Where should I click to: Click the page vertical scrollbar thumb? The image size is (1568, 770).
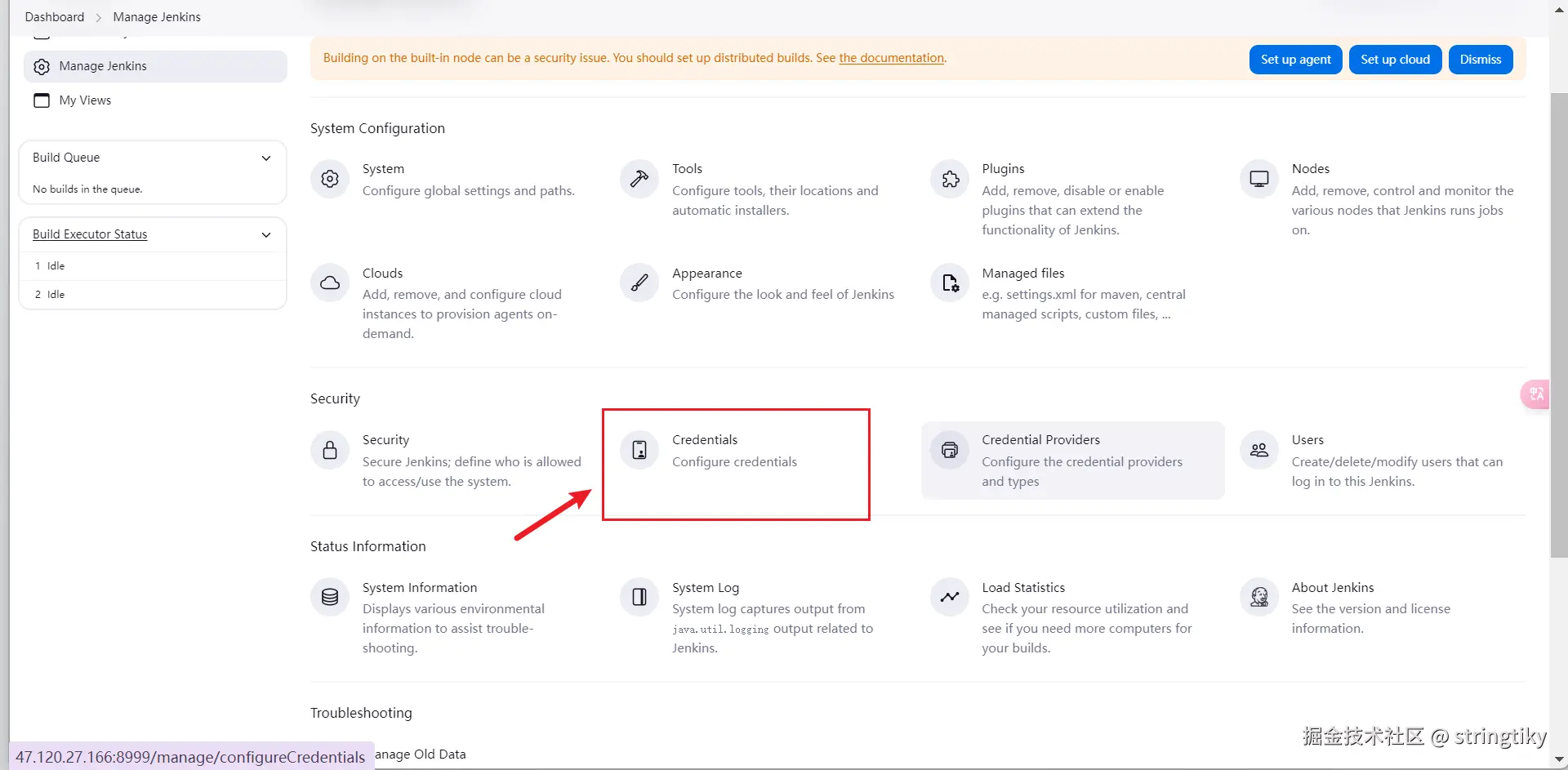[1558, 324]
